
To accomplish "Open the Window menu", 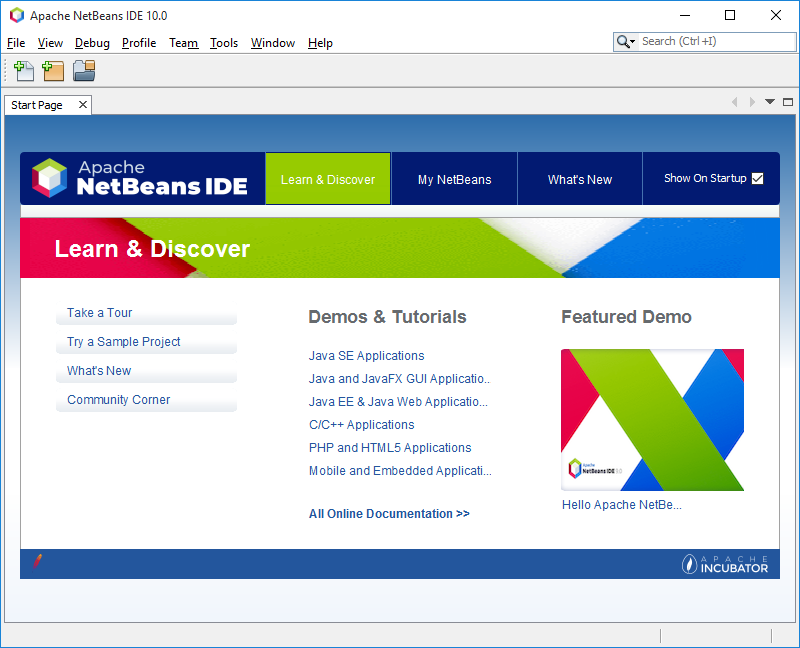I will (273, 43).
